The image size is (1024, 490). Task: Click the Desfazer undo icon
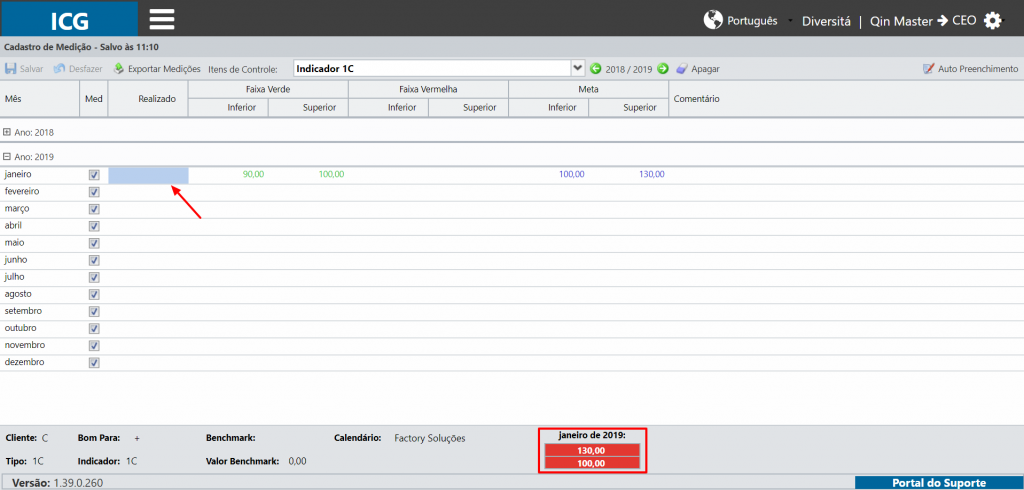[x=59, y=69]
